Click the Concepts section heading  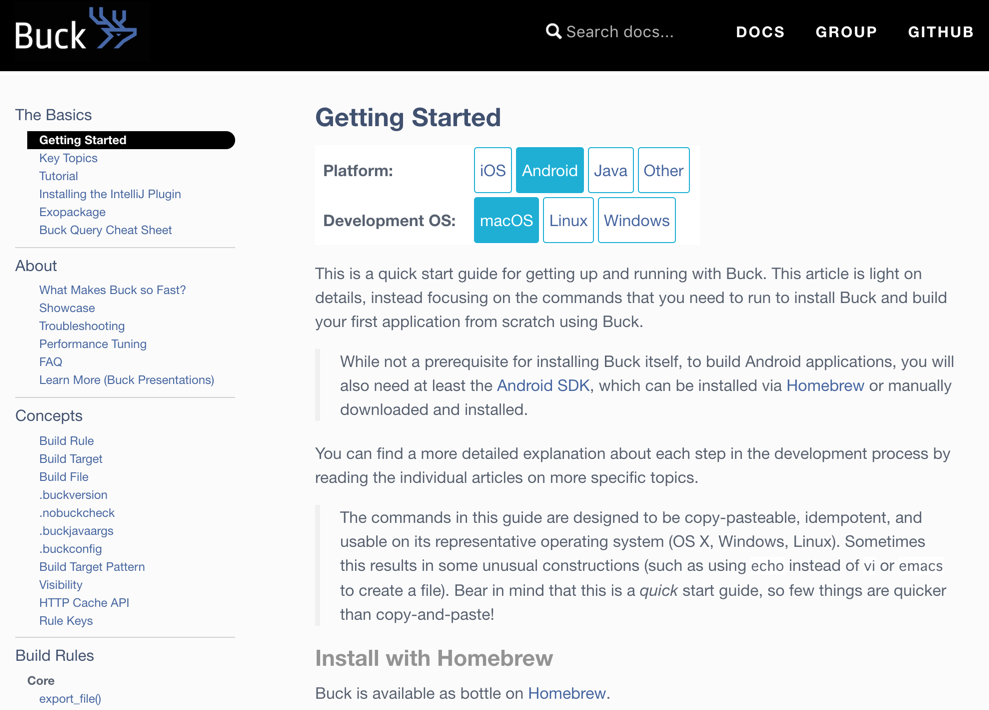pos(49,416)
